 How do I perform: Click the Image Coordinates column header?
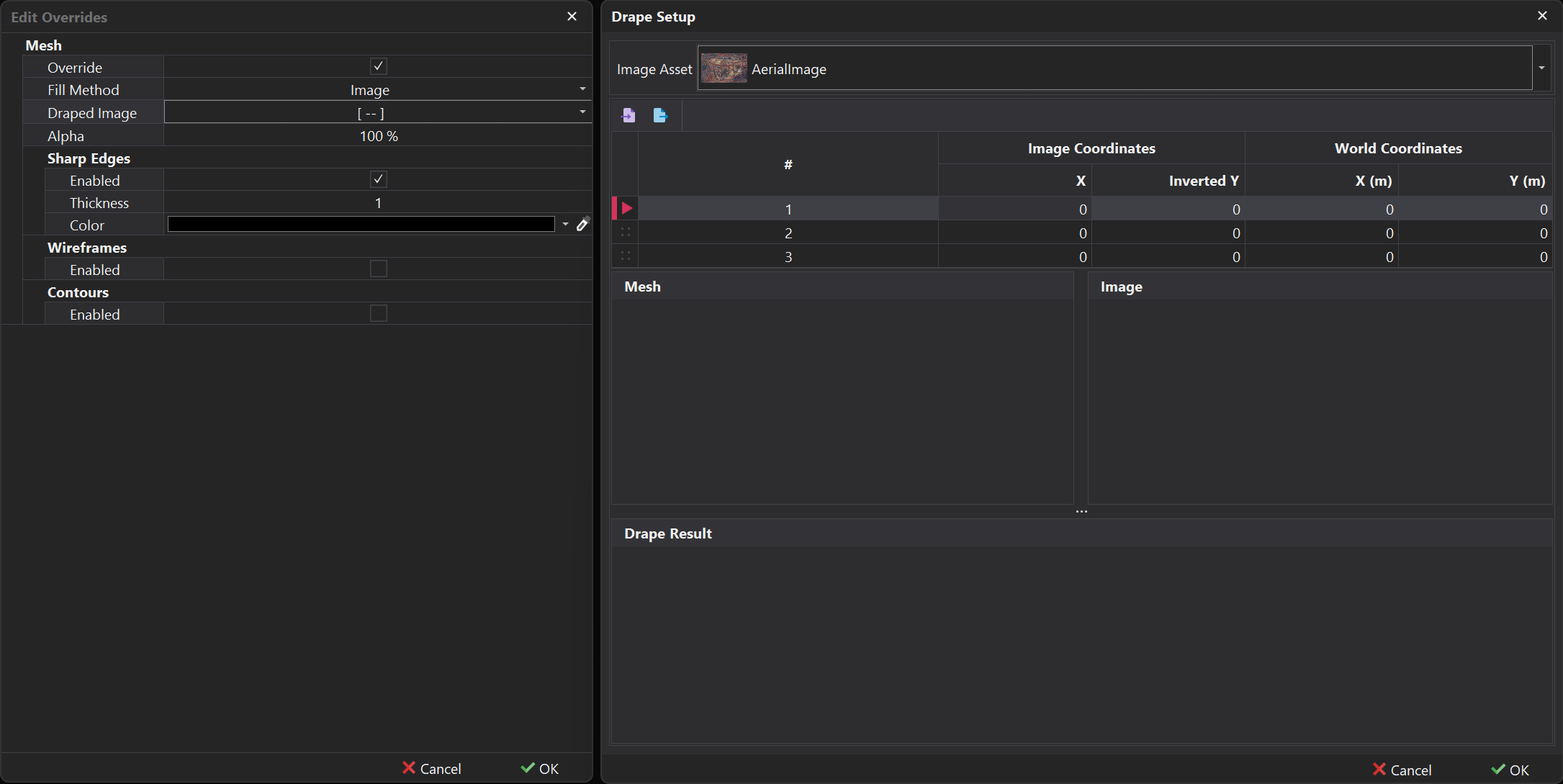1091,148
